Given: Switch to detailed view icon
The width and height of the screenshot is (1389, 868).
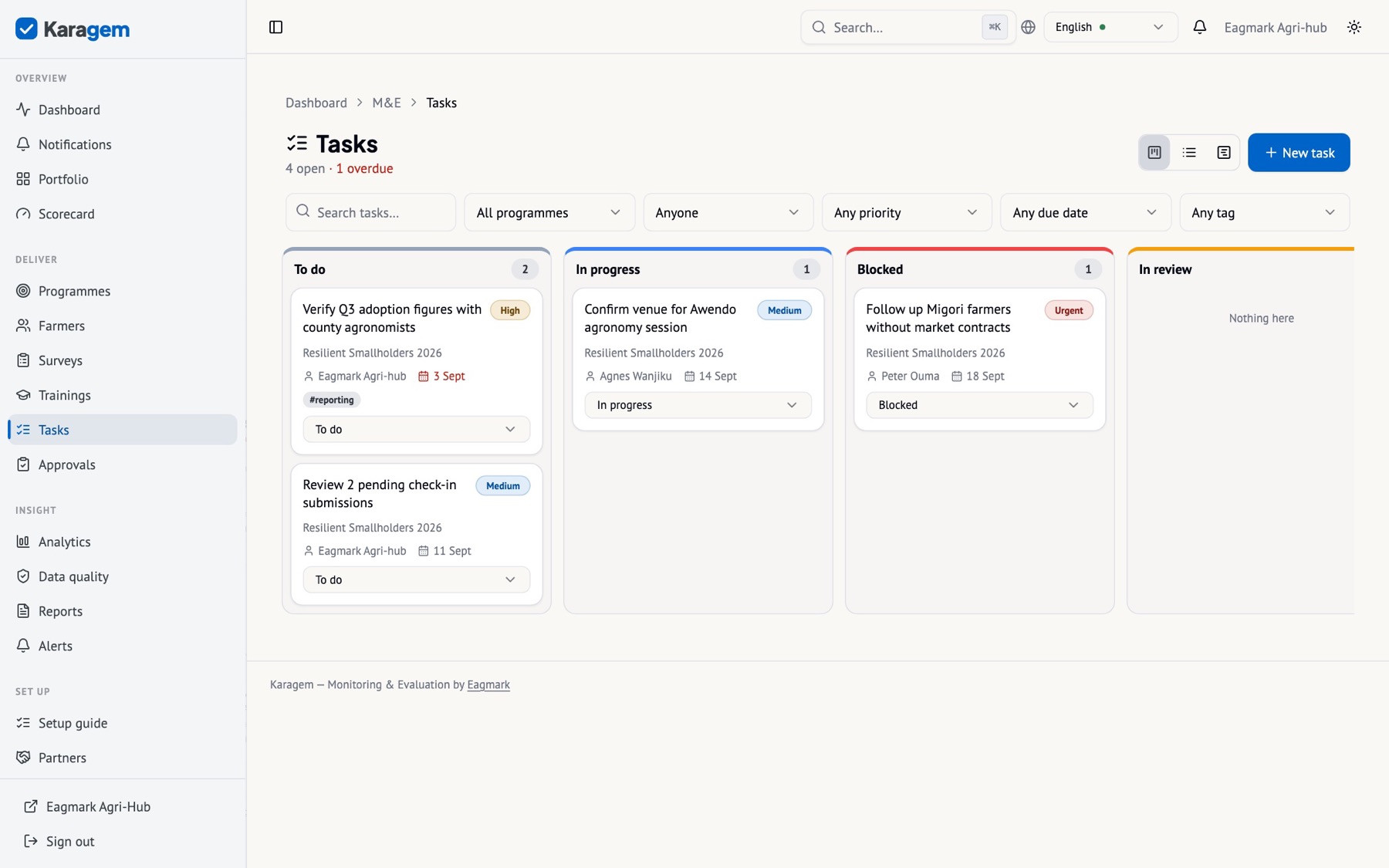Looking at the screenshot, I should 1224,153.
